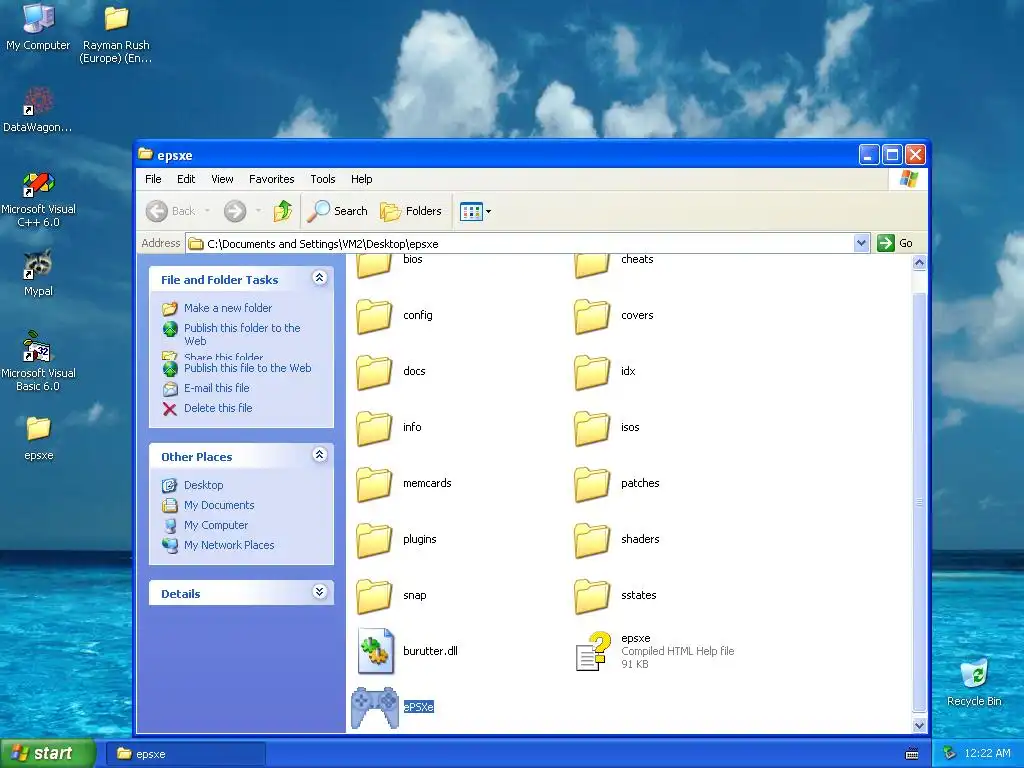Select the memcards folder icon
This screenshot has width=1024, height=768.
[x=374, y=485]
